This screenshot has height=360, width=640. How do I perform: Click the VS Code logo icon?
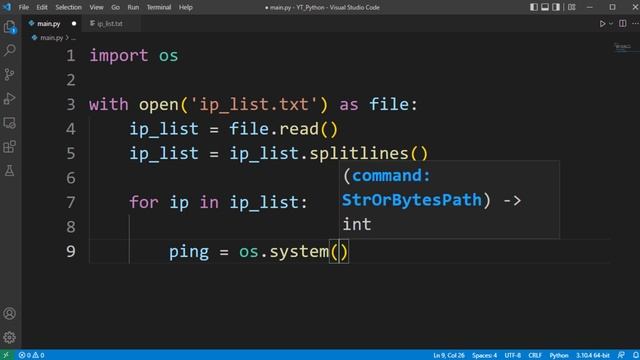point(7,7)
